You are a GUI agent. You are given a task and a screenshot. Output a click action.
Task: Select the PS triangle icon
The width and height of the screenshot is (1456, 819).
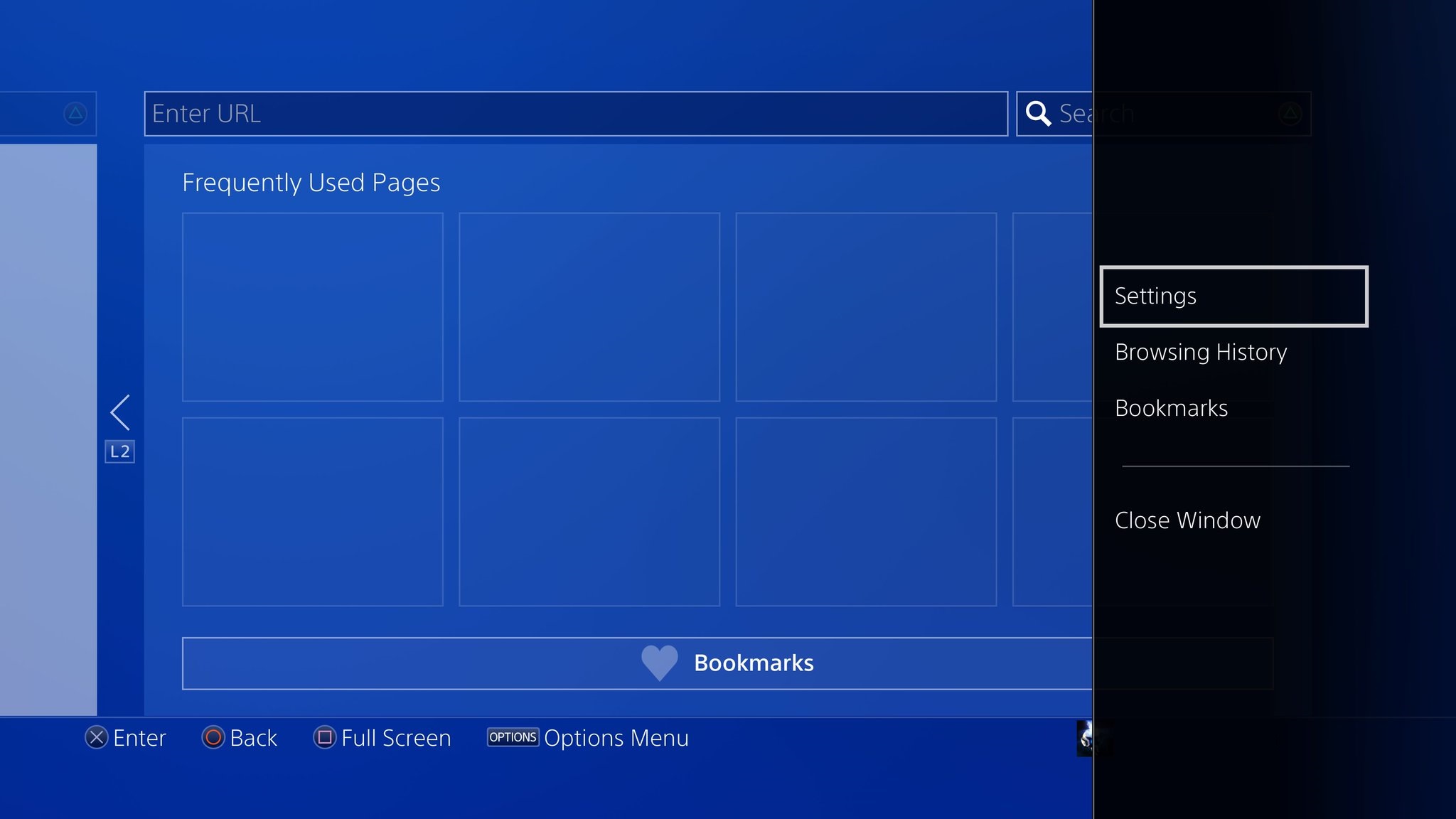(76, 112)
